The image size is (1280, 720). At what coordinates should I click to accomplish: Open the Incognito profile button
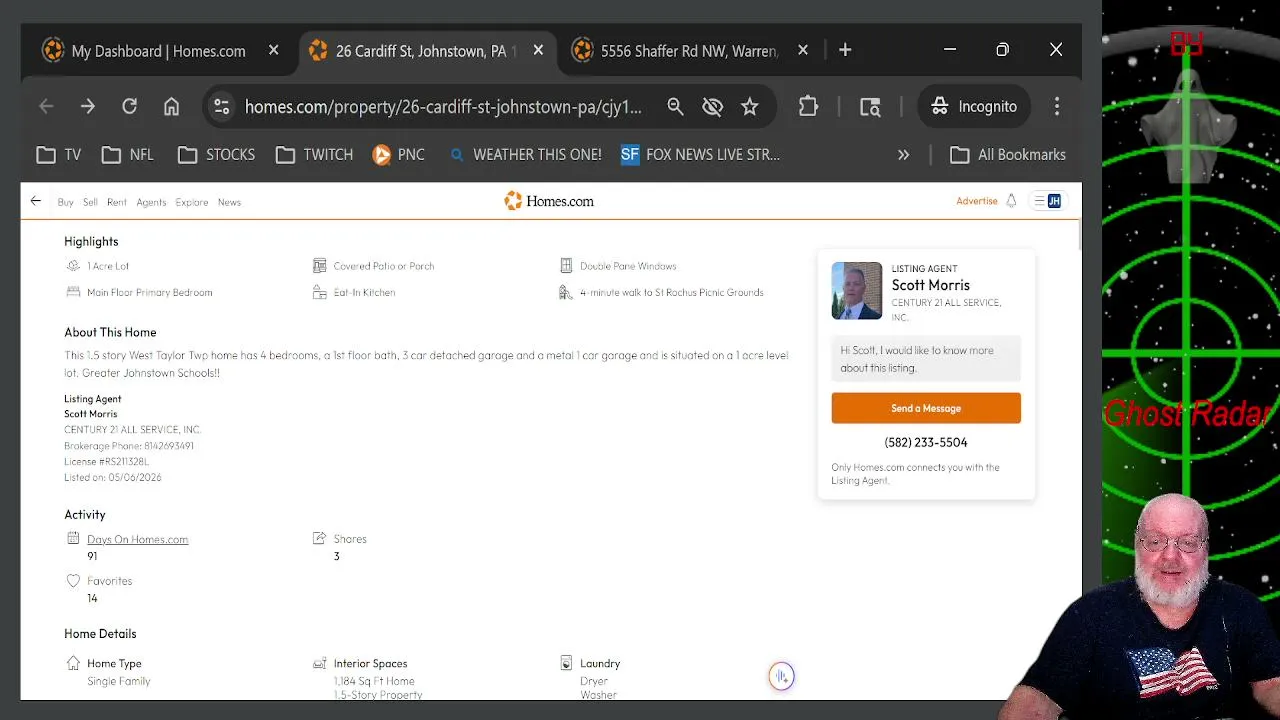973,106
